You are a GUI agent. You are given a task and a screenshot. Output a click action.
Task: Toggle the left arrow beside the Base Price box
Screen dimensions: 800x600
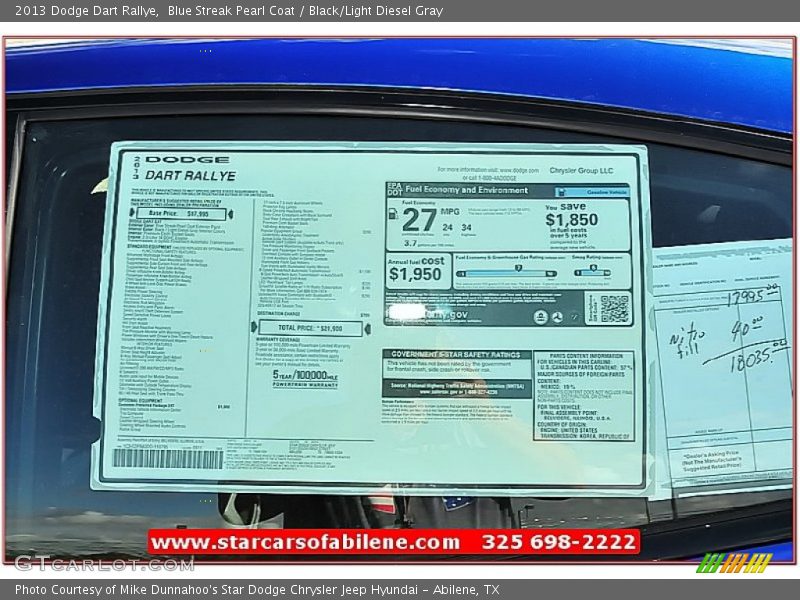click(x=133, y=212)
